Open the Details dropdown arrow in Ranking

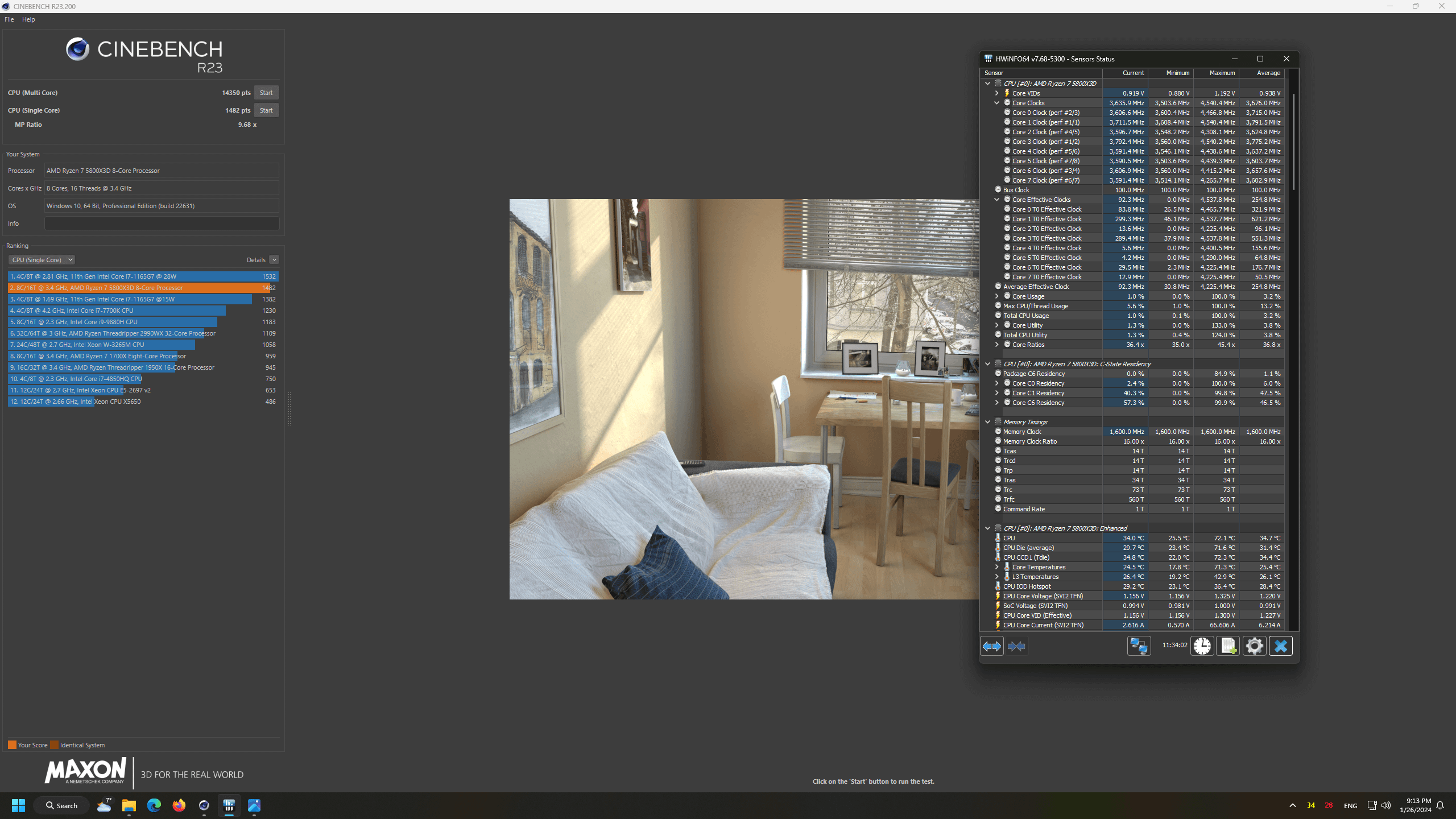click(274, 260)
